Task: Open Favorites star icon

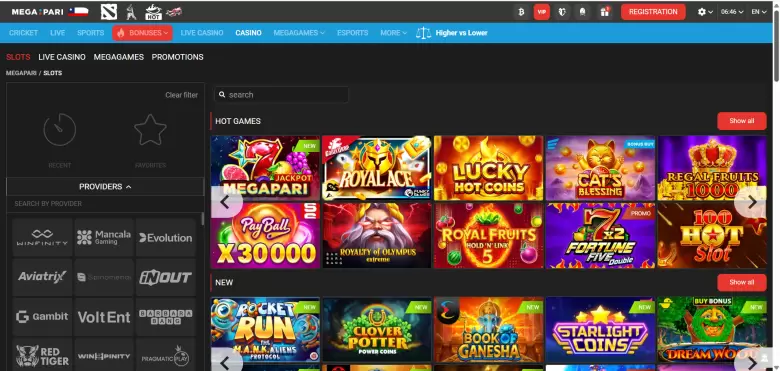Action: [x=150, y=130]
